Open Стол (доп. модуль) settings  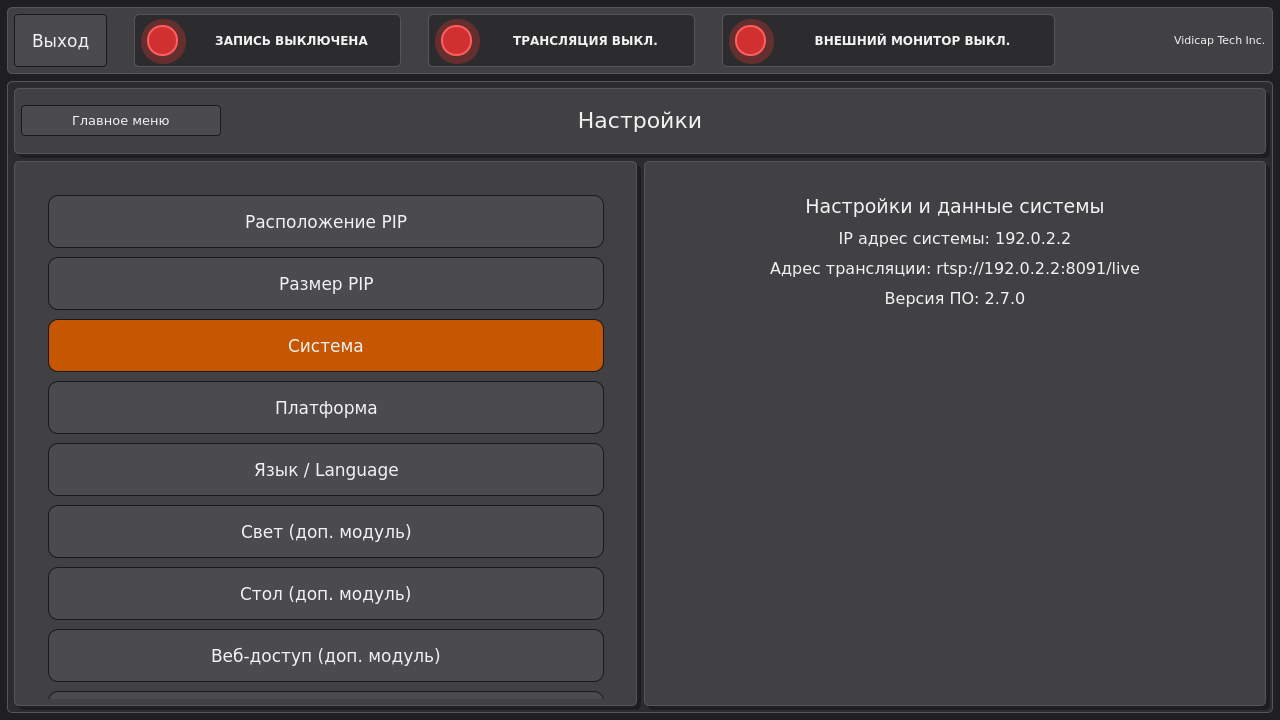326,594
